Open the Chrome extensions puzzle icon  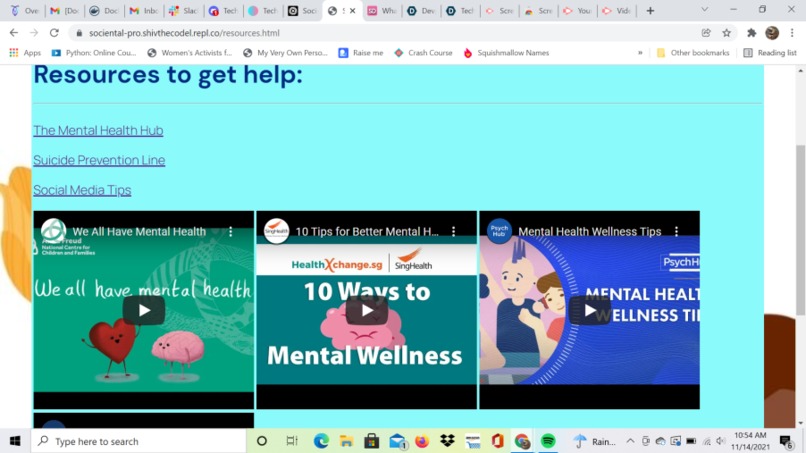point(752,33)
